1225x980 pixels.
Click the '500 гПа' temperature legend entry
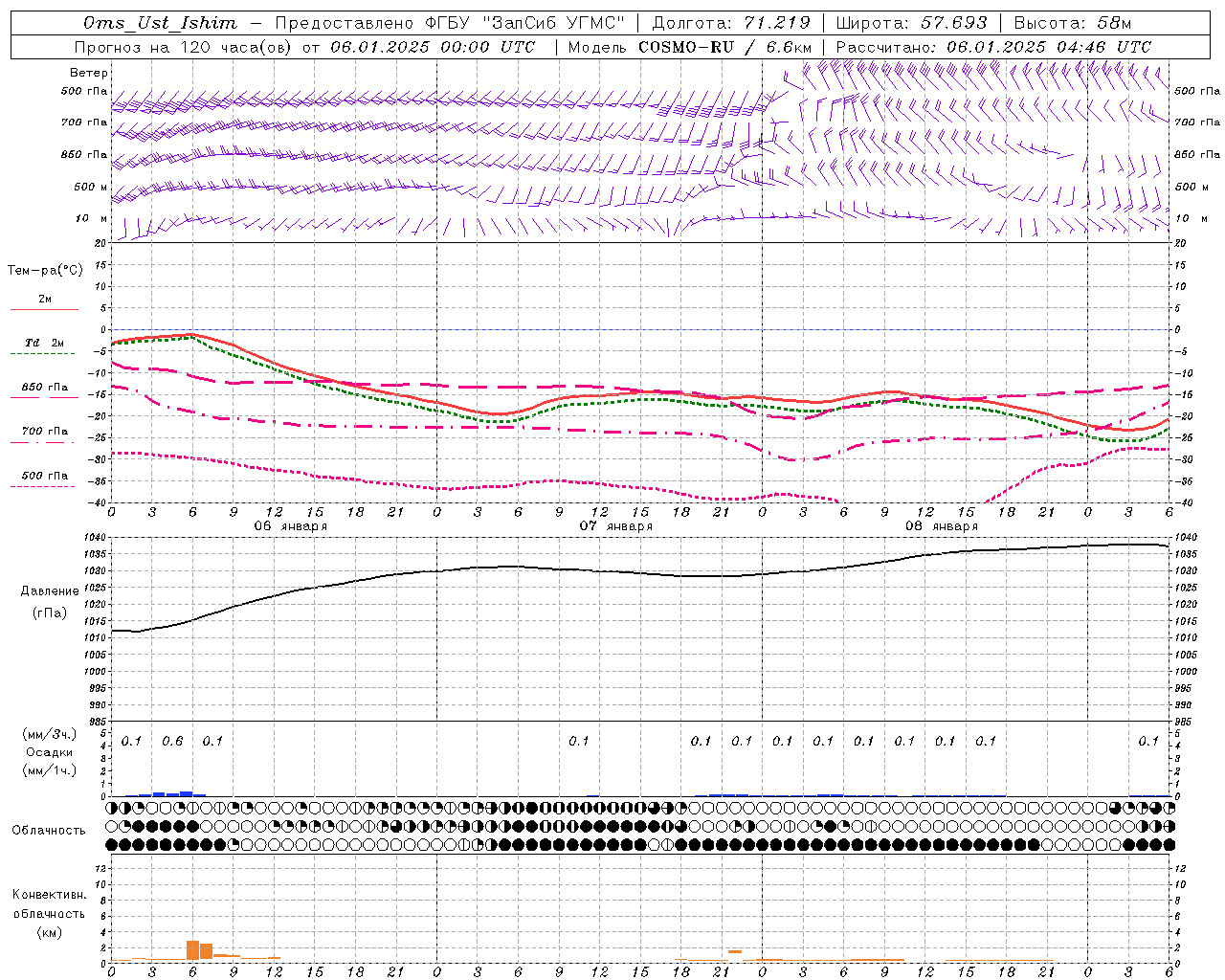pos(44,476)
